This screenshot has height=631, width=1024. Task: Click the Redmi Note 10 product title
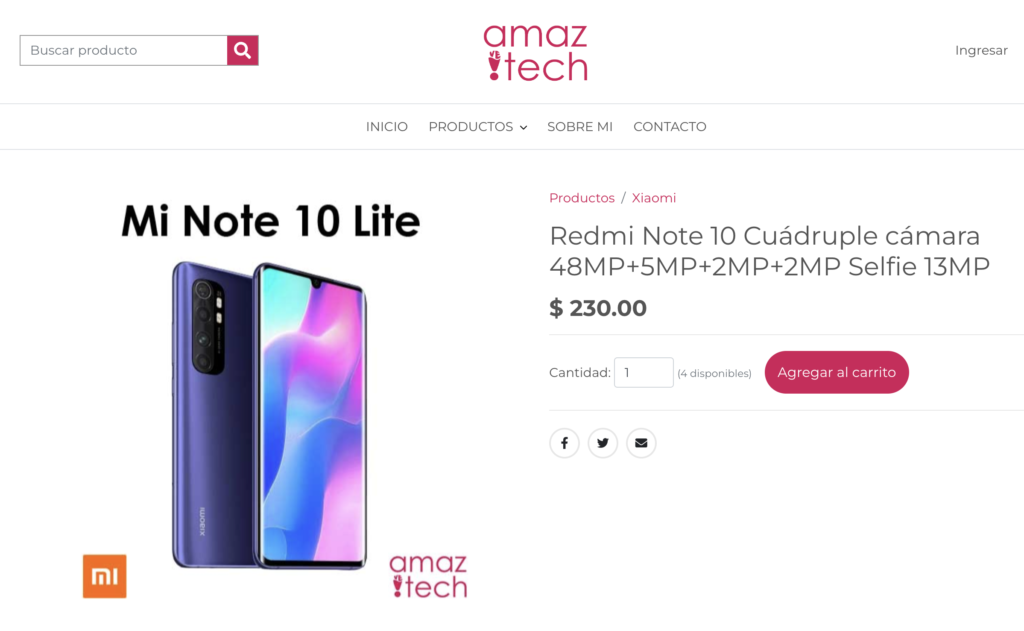(769, 251)
